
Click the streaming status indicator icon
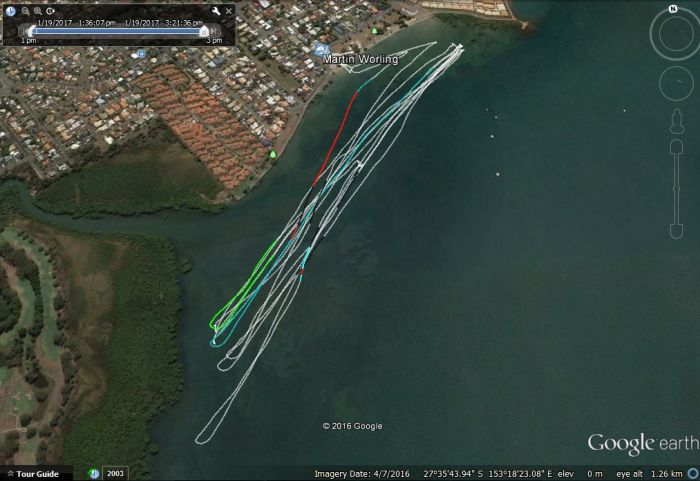click(692, 473)
